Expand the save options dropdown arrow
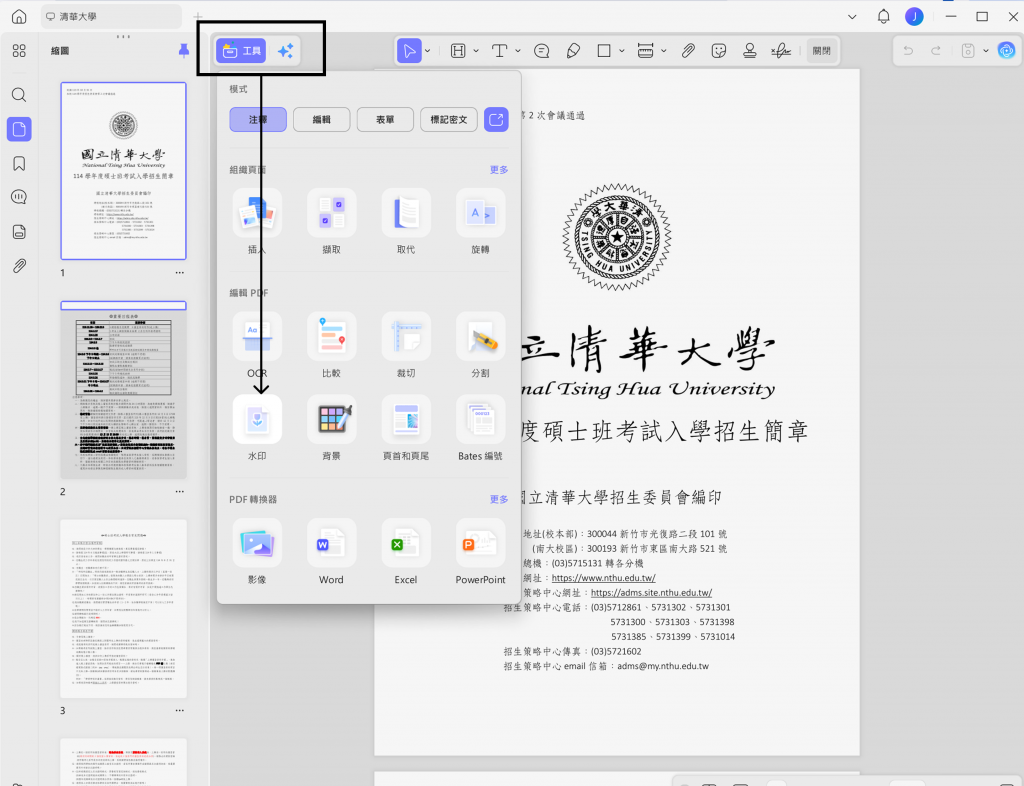The height and width of the screenshot is (786, 1024). coord(985,51)
